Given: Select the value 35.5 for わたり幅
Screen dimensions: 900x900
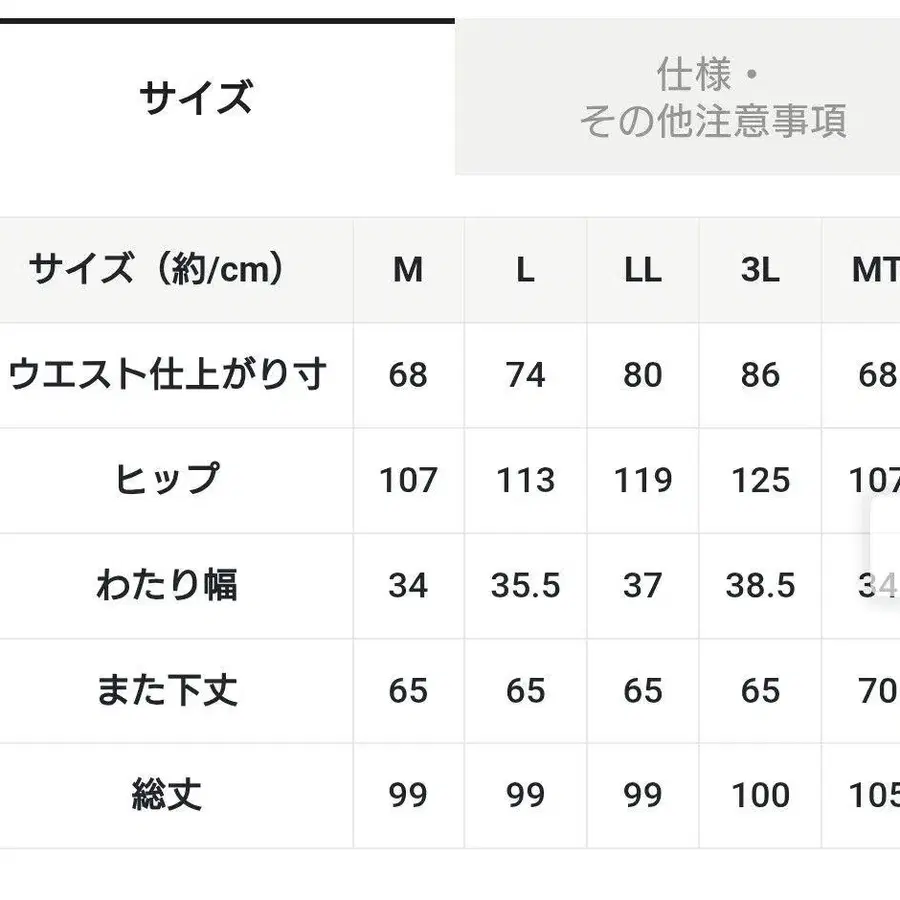Looking at the screenshot, I should tap(524, 585).
